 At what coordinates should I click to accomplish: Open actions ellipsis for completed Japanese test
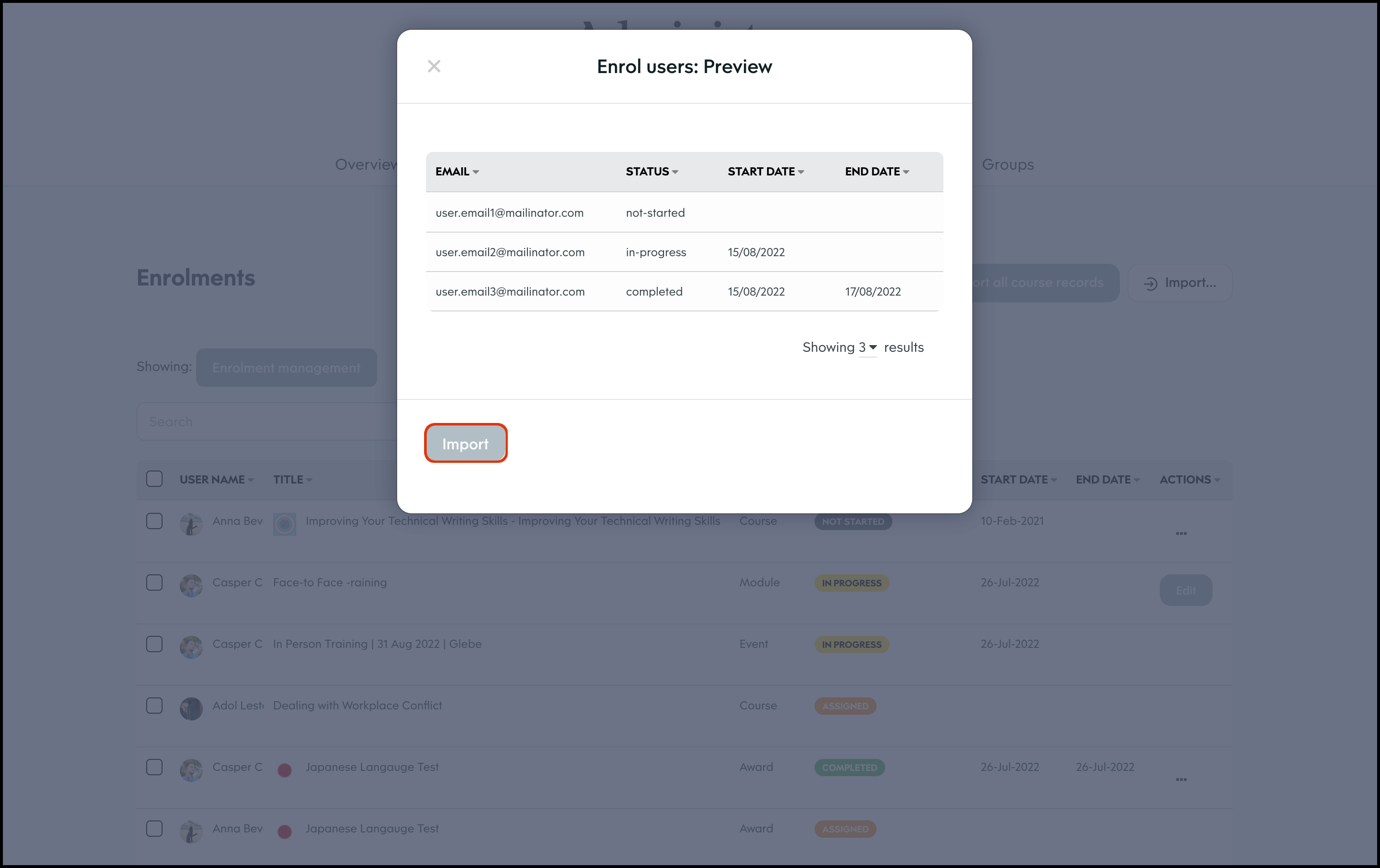tap(1180, 779)
